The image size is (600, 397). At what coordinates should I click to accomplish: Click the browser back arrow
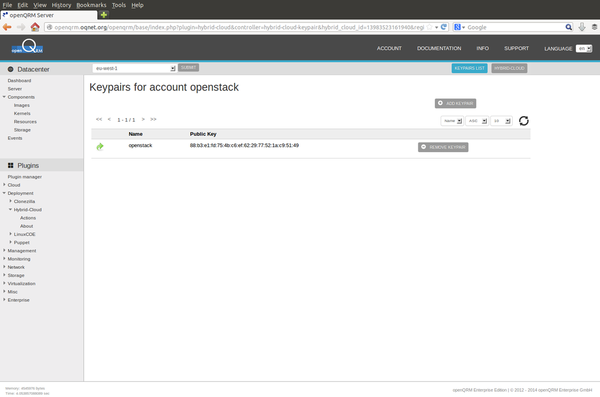[x=7, y=27]
